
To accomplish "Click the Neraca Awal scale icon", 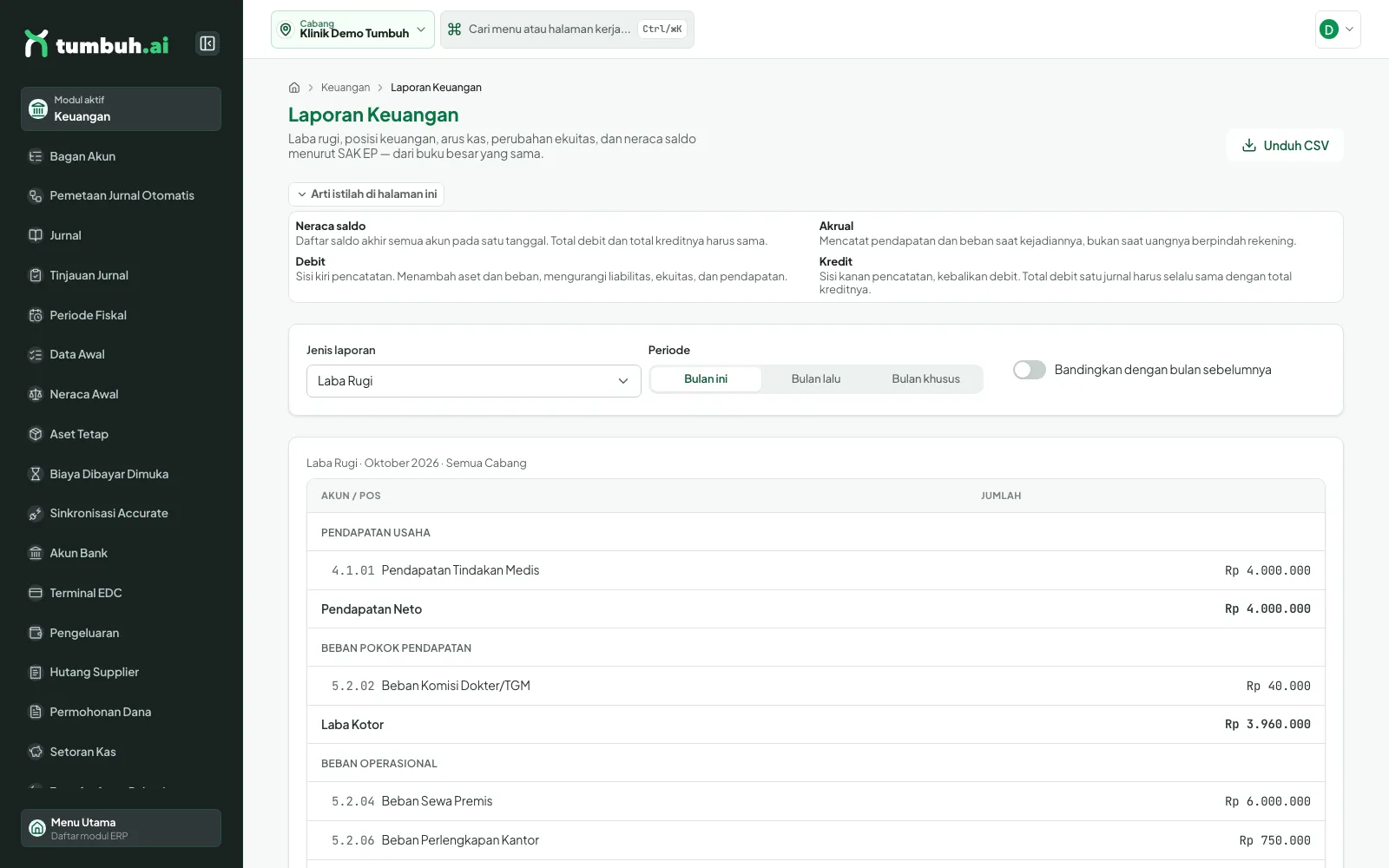I will tap(36, 394).
